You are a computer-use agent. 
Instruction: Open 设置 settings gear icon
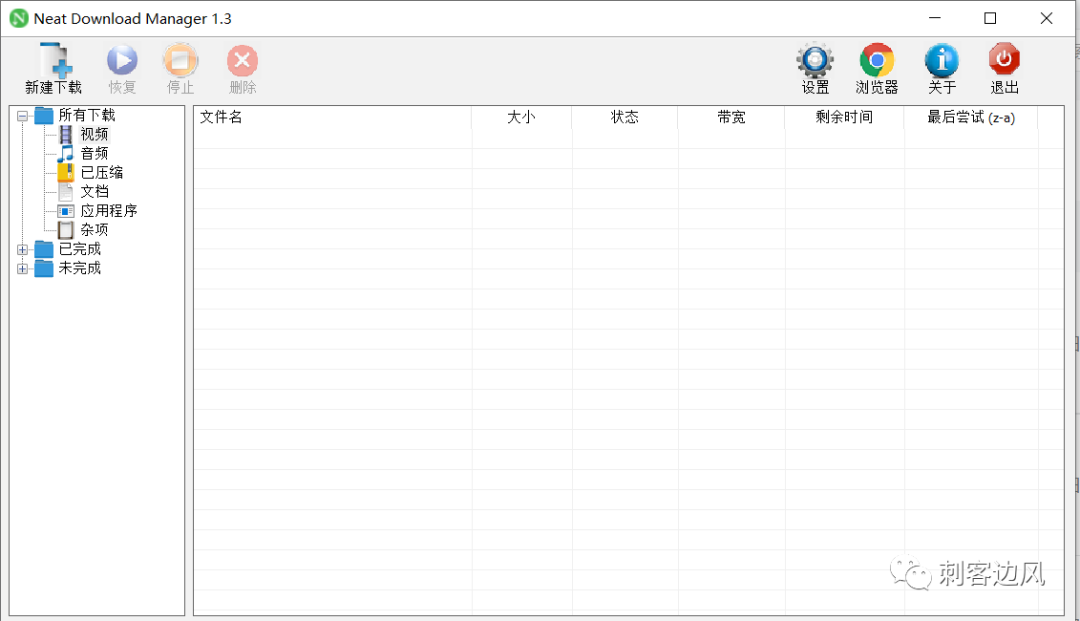816,60
